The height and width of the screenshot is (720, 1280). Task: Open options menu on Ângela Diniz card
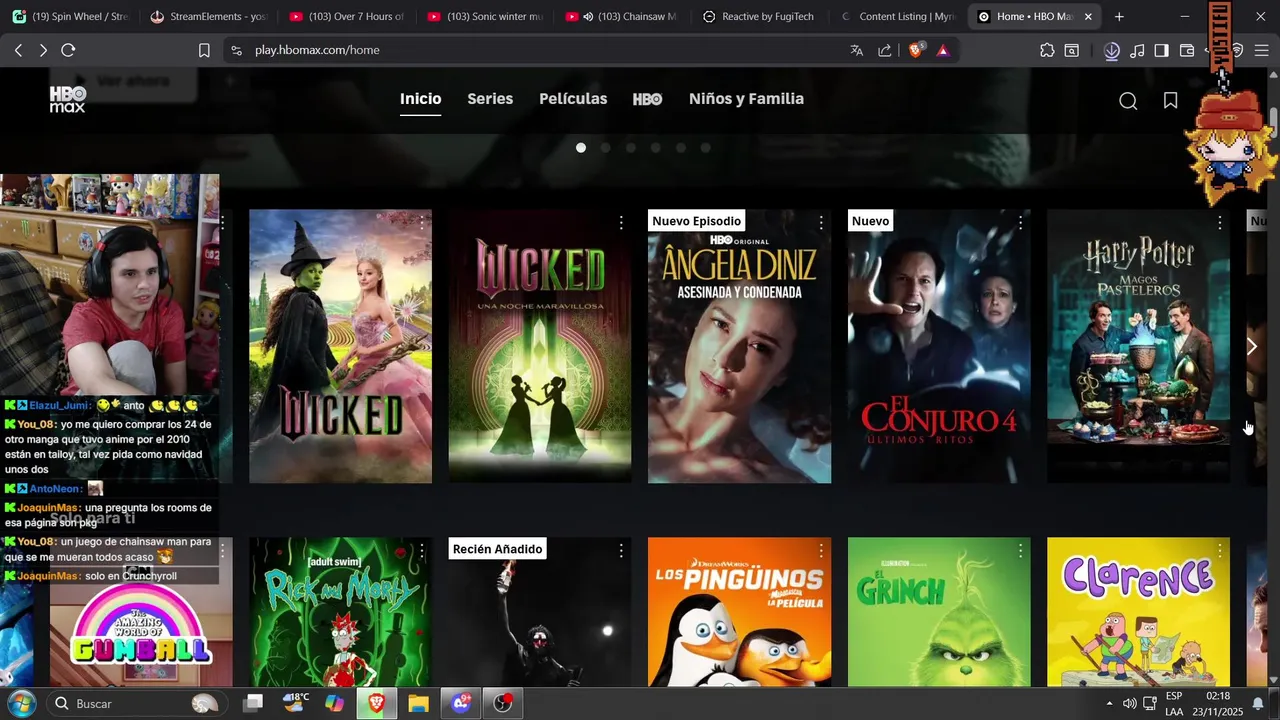tap(821, 222)
